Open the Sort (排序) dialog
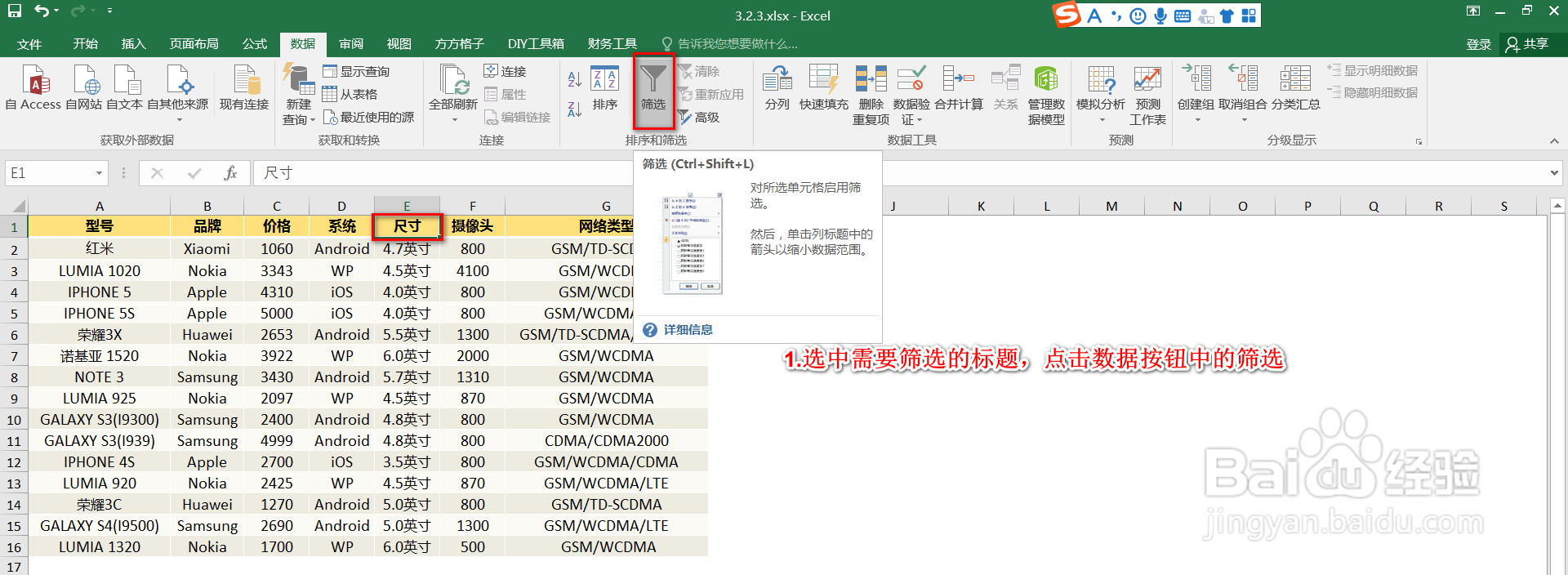Image resolution: width=1568 pixels, height=575 pixels. click(x=605, y=88)
